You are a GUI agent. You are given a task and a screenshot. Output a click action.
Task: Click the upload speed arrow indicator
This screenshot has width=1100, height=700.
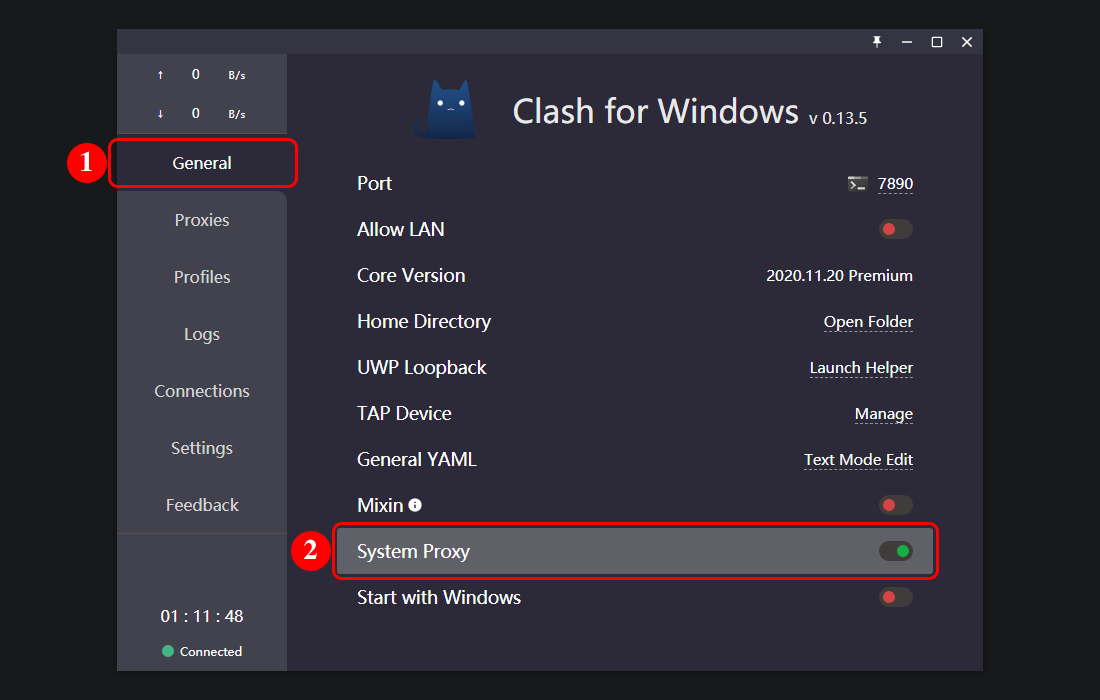(x=159, y=74)
